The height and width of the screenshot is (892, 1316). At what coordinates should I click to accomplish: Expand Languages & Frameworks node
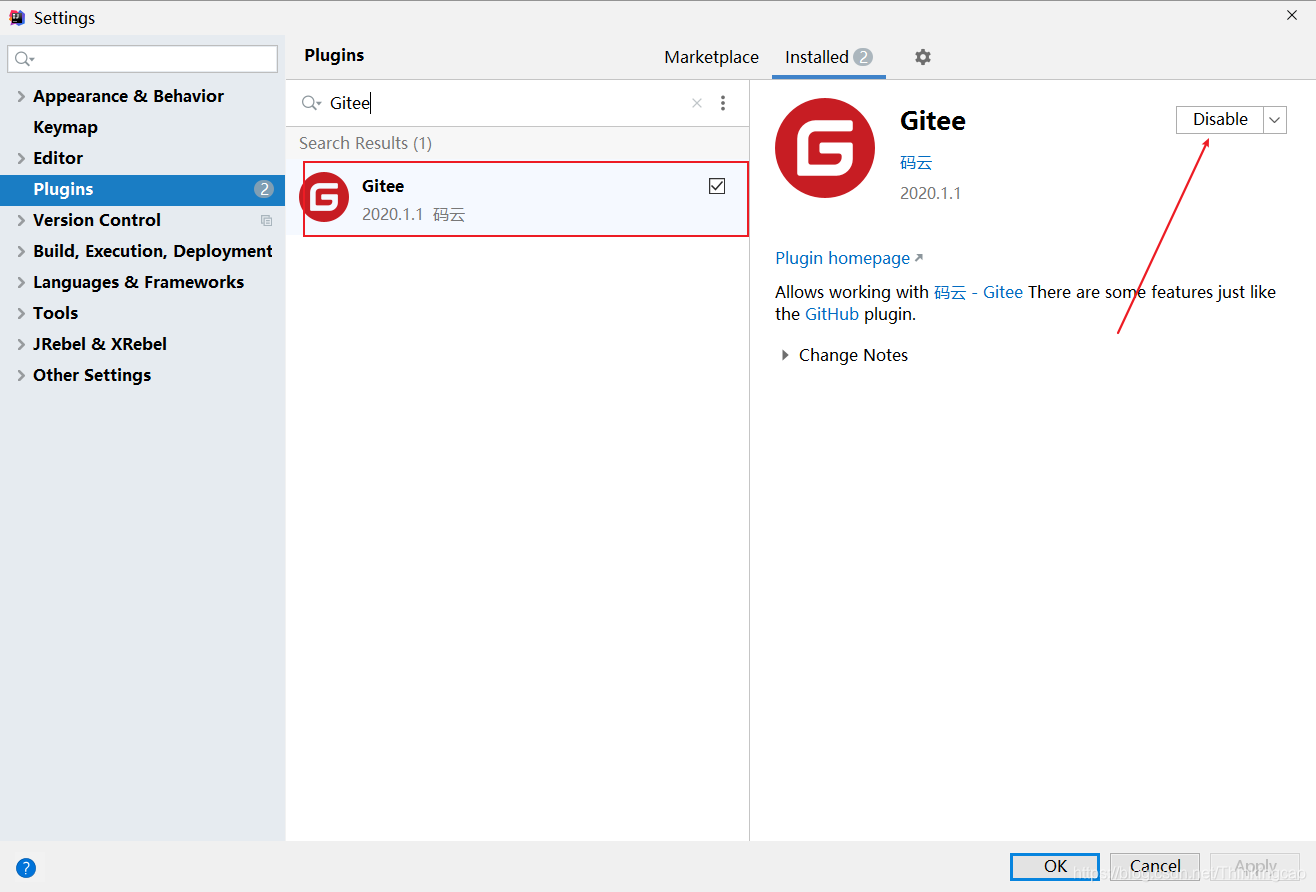pos(21,282)
